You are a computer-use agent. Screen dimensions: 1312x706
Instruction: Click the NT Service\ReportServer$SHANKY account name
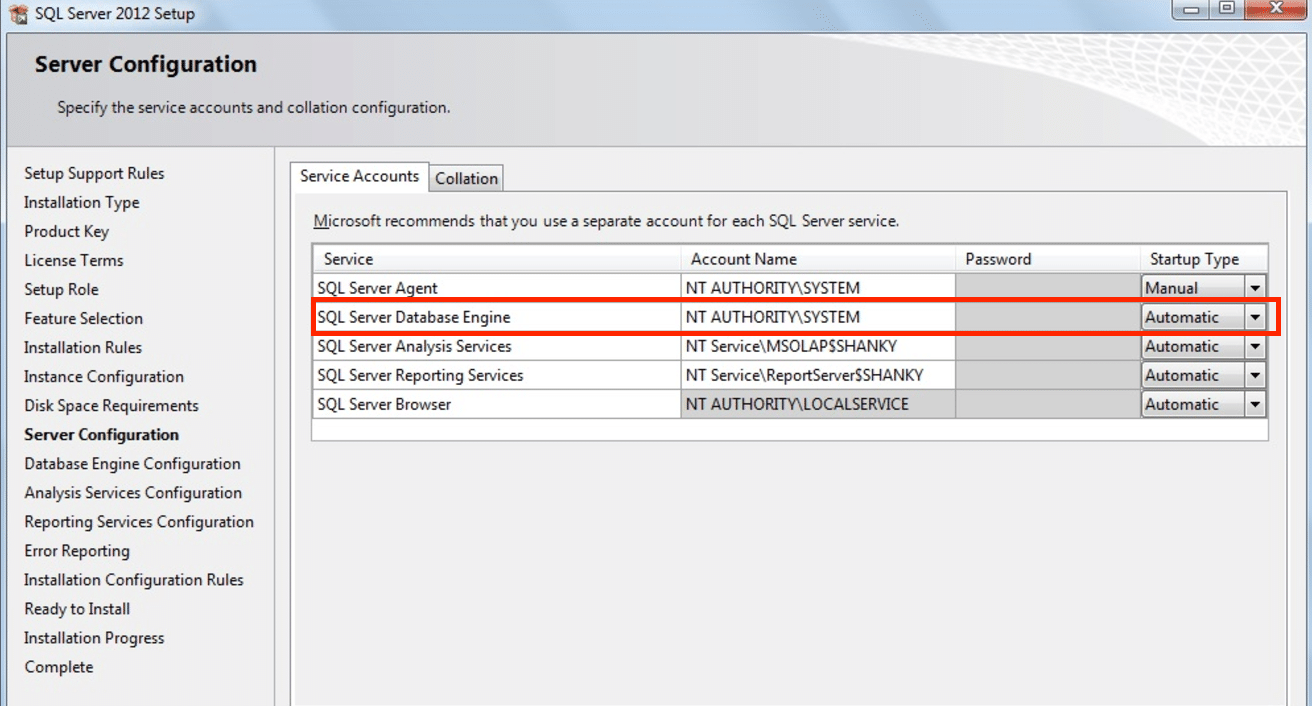(804, 375)
